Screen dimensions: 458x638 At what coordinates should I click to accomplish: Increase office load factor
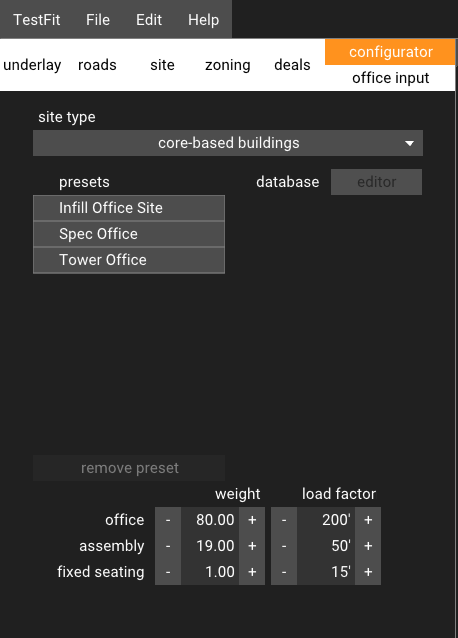pos(368,520)
